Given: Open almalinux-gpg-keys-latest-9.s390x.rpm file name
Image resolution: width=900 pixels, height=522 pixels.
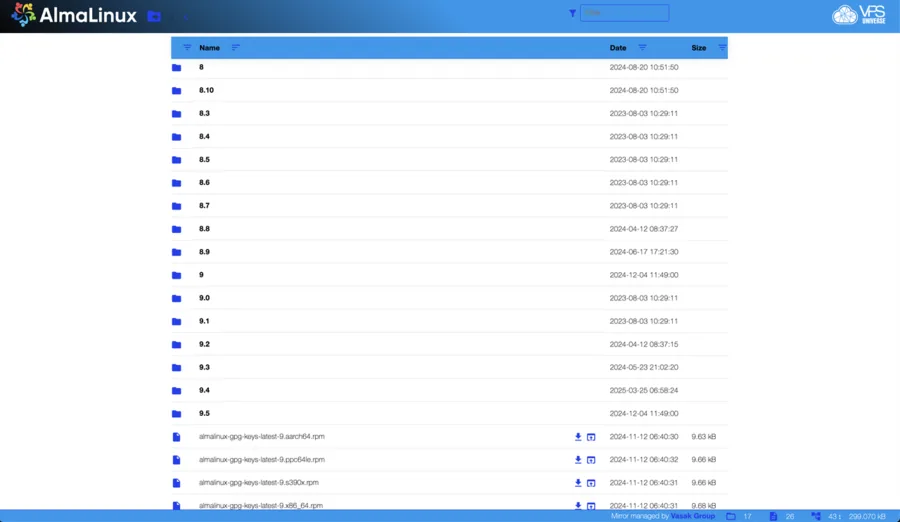Looking at the screenshot, I should click(259, 482).
